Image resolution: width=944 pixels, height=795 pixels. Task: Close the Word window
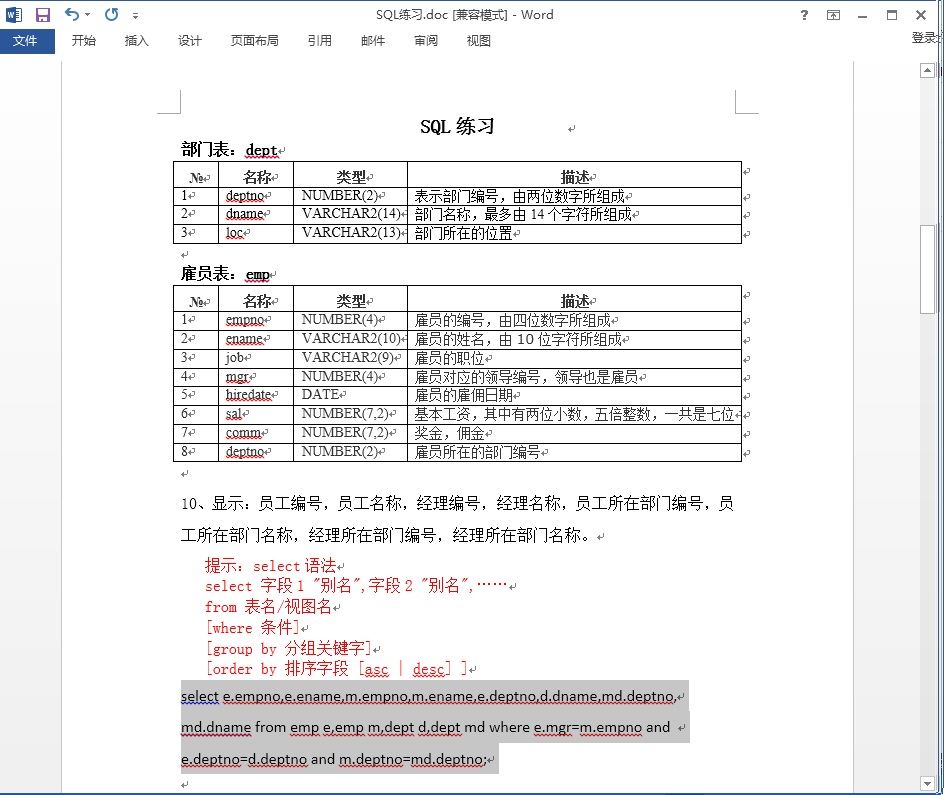pos(921,15)
